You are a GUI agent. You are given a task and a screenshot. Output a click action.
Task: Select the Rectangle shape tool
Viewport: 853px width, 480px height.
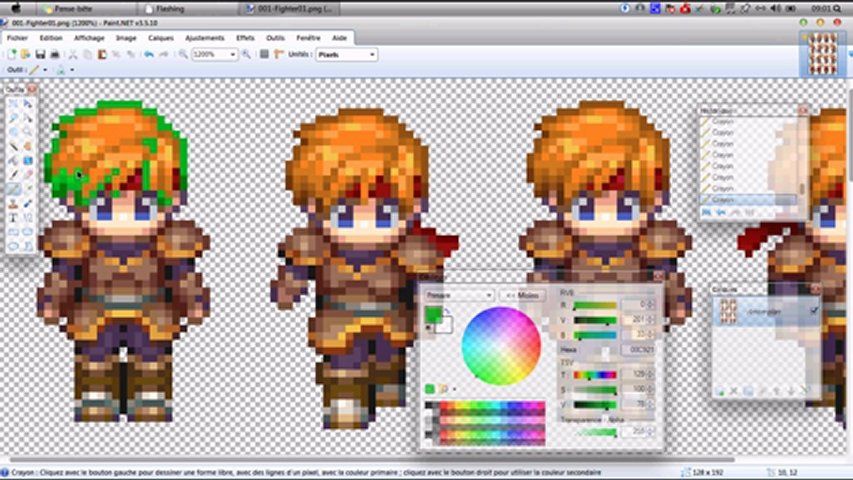tap(13, 232)
